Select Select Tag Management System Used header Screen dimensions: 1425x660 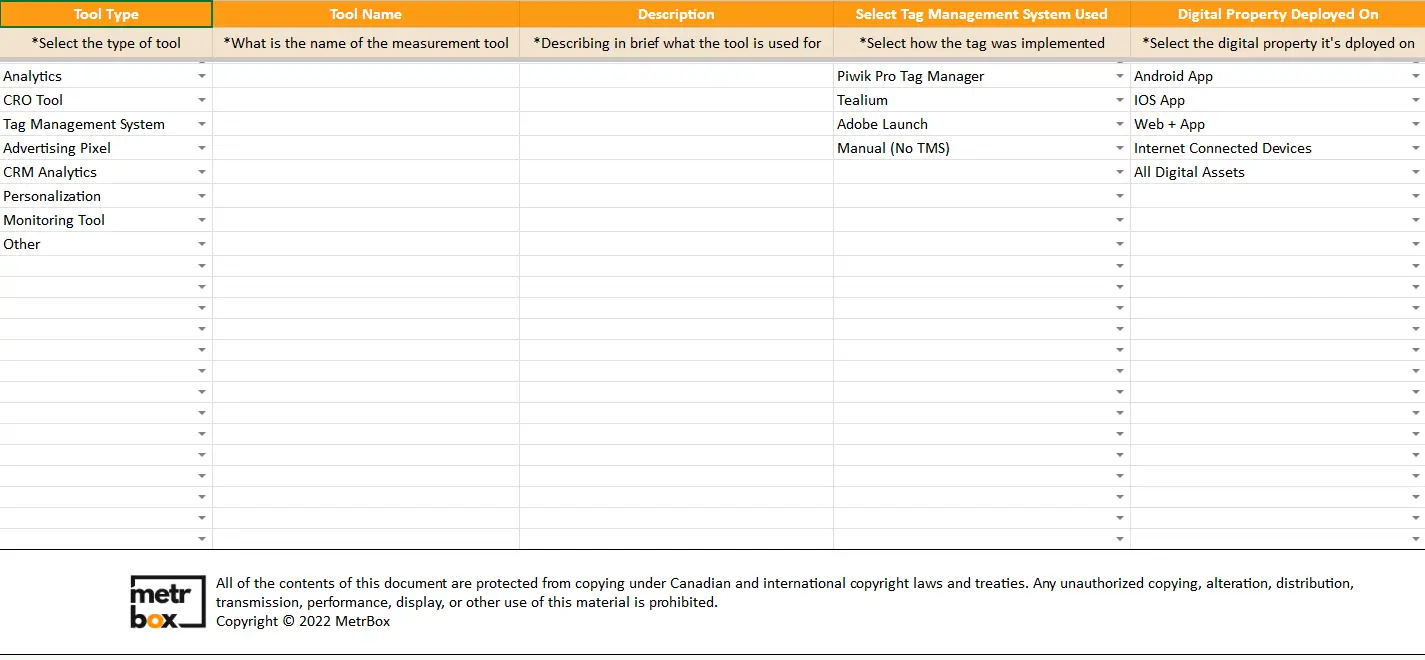coord(982,14)
